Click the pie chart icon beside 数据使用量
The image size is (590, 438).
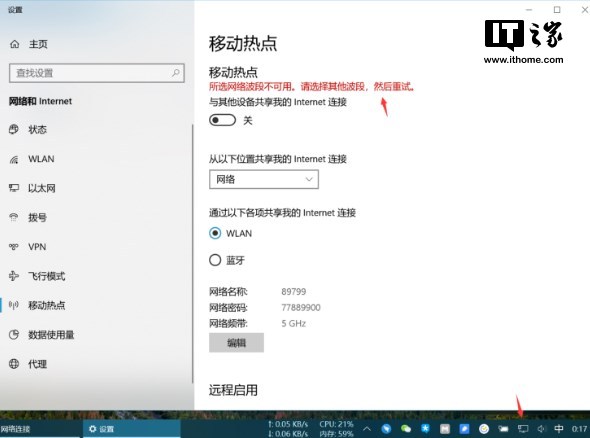tap(14, 335)
